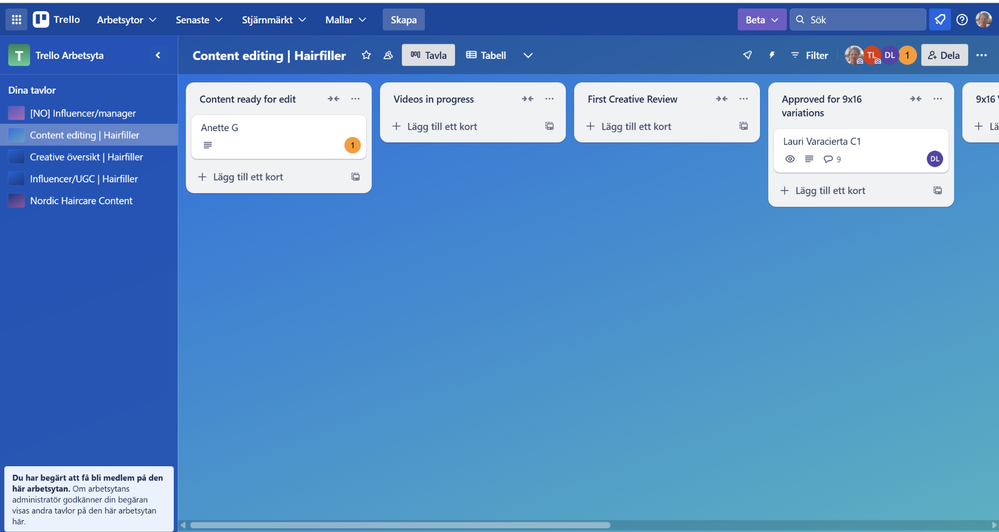999x532 pixels.
Task: Click the TL member avatar in board header
Action: (x=872, y=55)
